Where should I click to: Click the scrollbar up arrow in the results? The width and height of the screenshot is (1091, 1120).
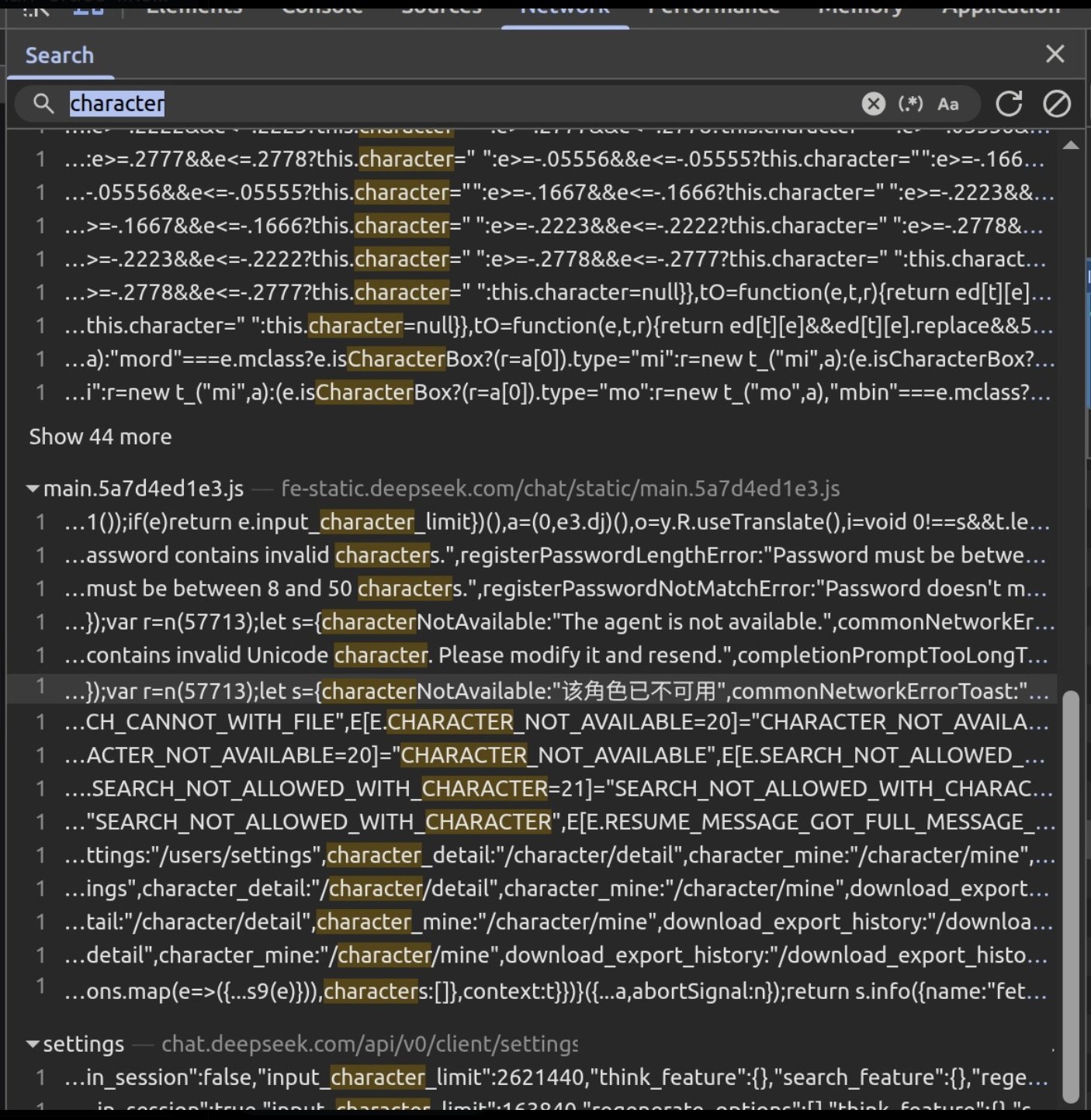(1071, 145)
